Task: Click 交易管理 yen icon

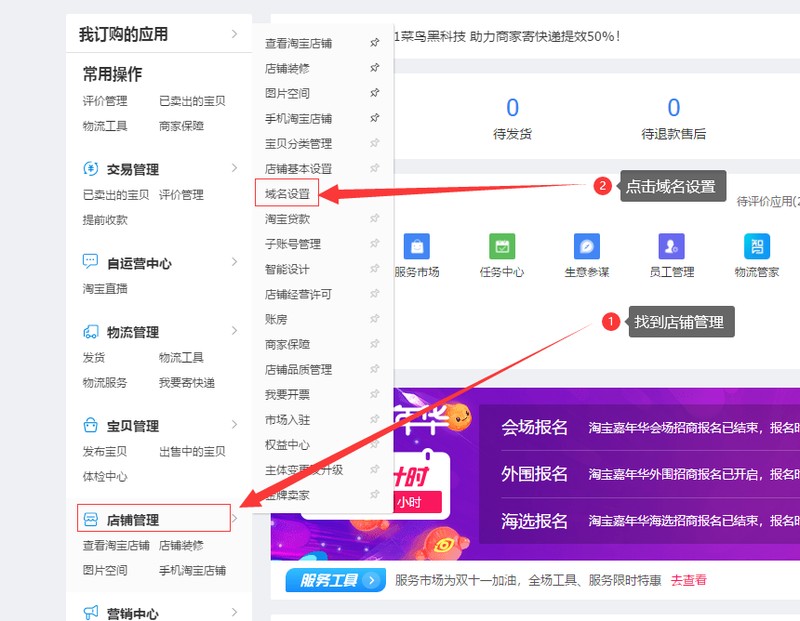Action: pos(90,168)
